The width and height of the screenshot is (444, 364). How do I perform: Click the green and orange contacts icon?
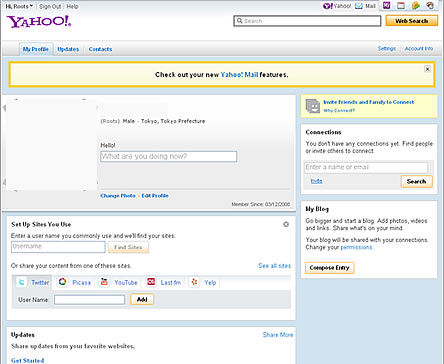click(x=415, y=5)
